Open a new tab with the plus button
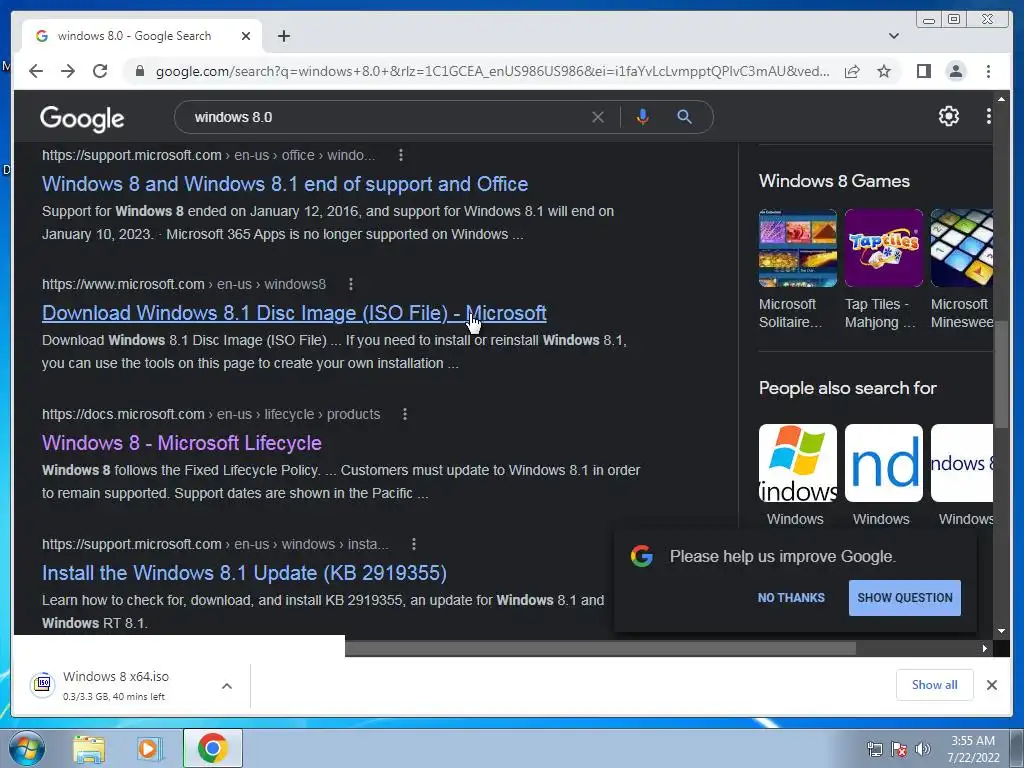The image size is (1024, 768). click(x=283, y=36)
